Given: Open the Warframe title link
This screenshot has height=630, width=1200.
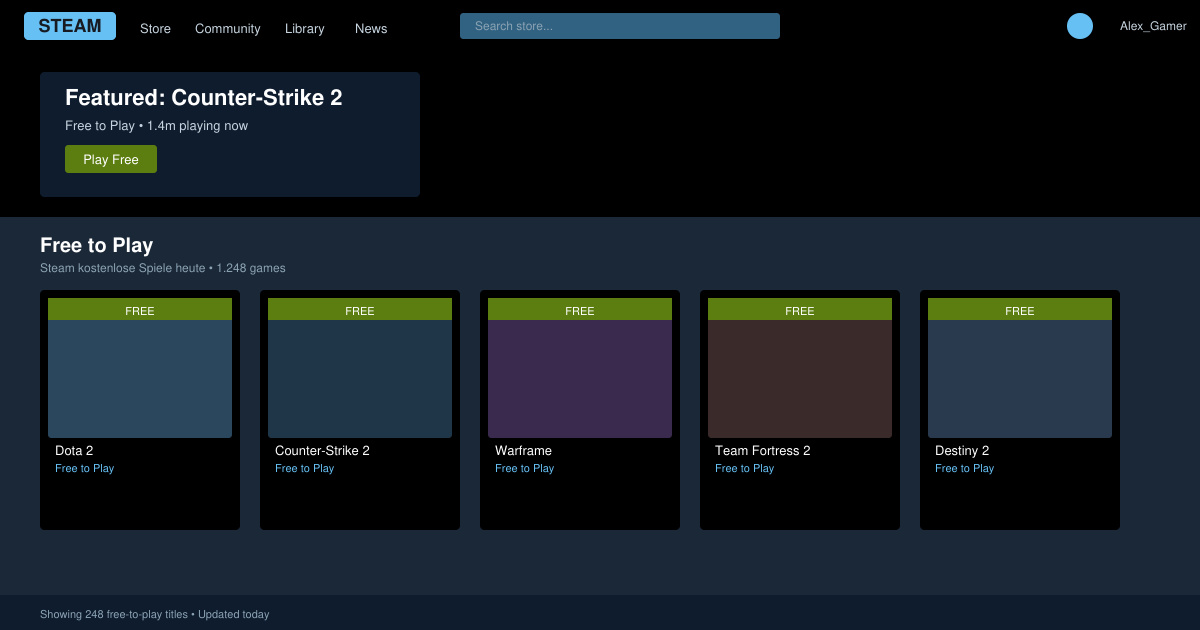Looking at the screenshot, I should [x=523, y=451].
